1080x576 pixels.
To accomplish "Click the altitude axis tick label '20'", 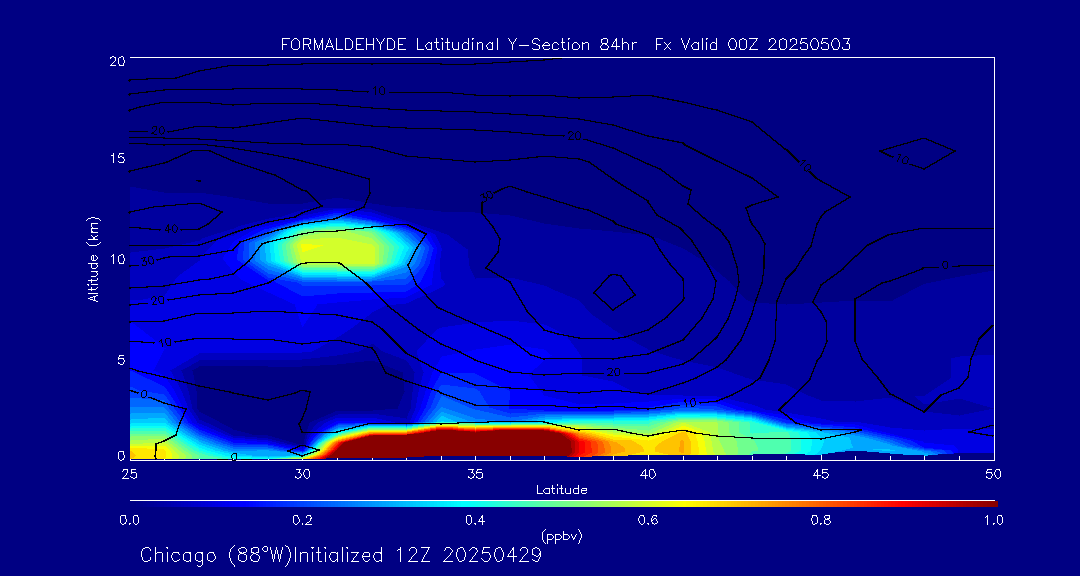I will 116,60.
